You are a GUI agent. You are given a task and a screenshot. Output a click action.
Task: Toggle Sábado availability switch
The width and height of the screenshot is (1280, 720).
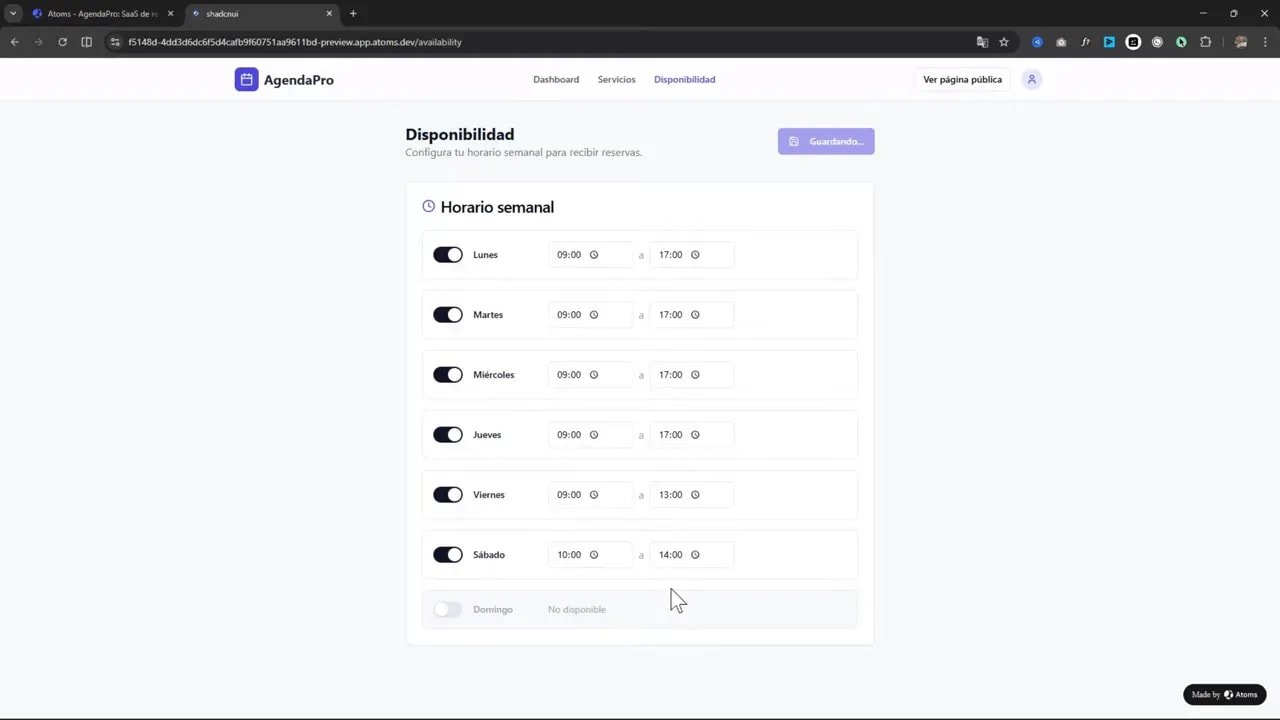(x=448, y=555)
